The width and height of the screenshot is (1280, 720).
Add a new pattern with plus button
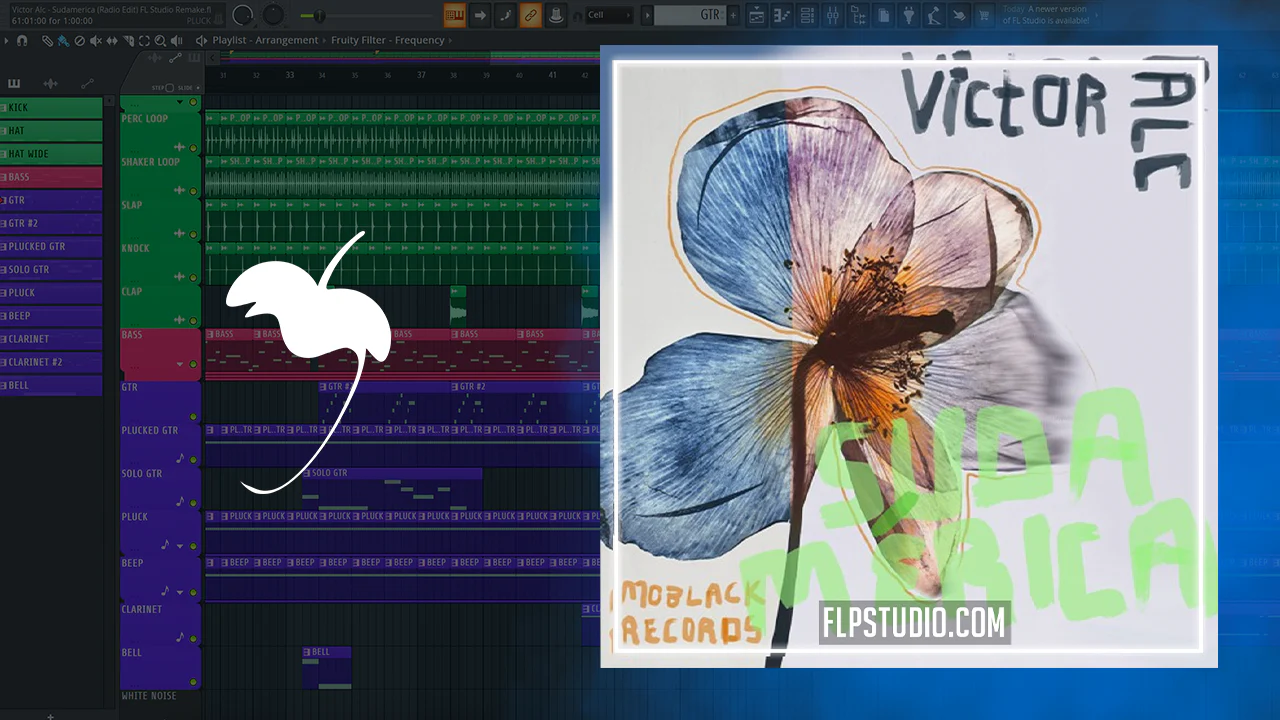point(733,15)
